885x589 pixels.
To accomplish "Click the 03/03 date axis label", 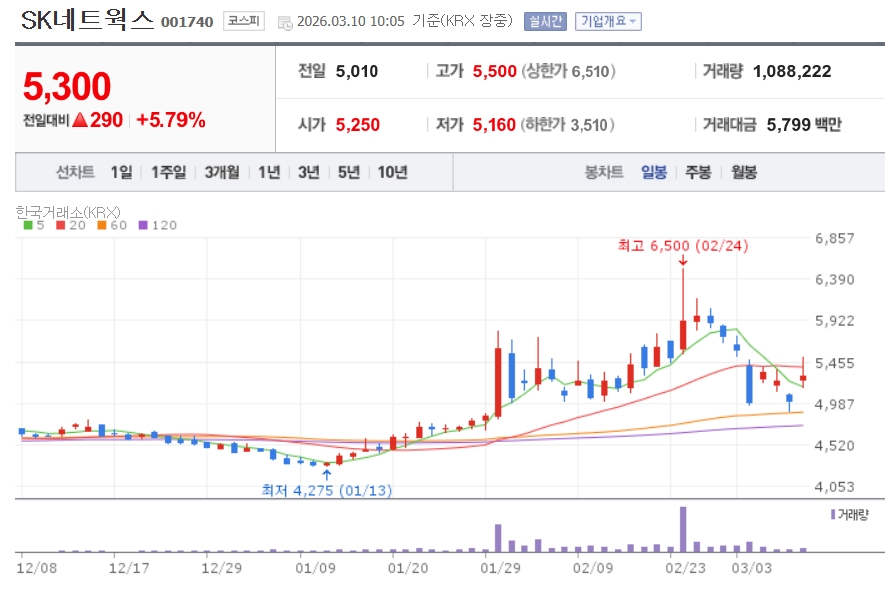I will coord(752,568).
